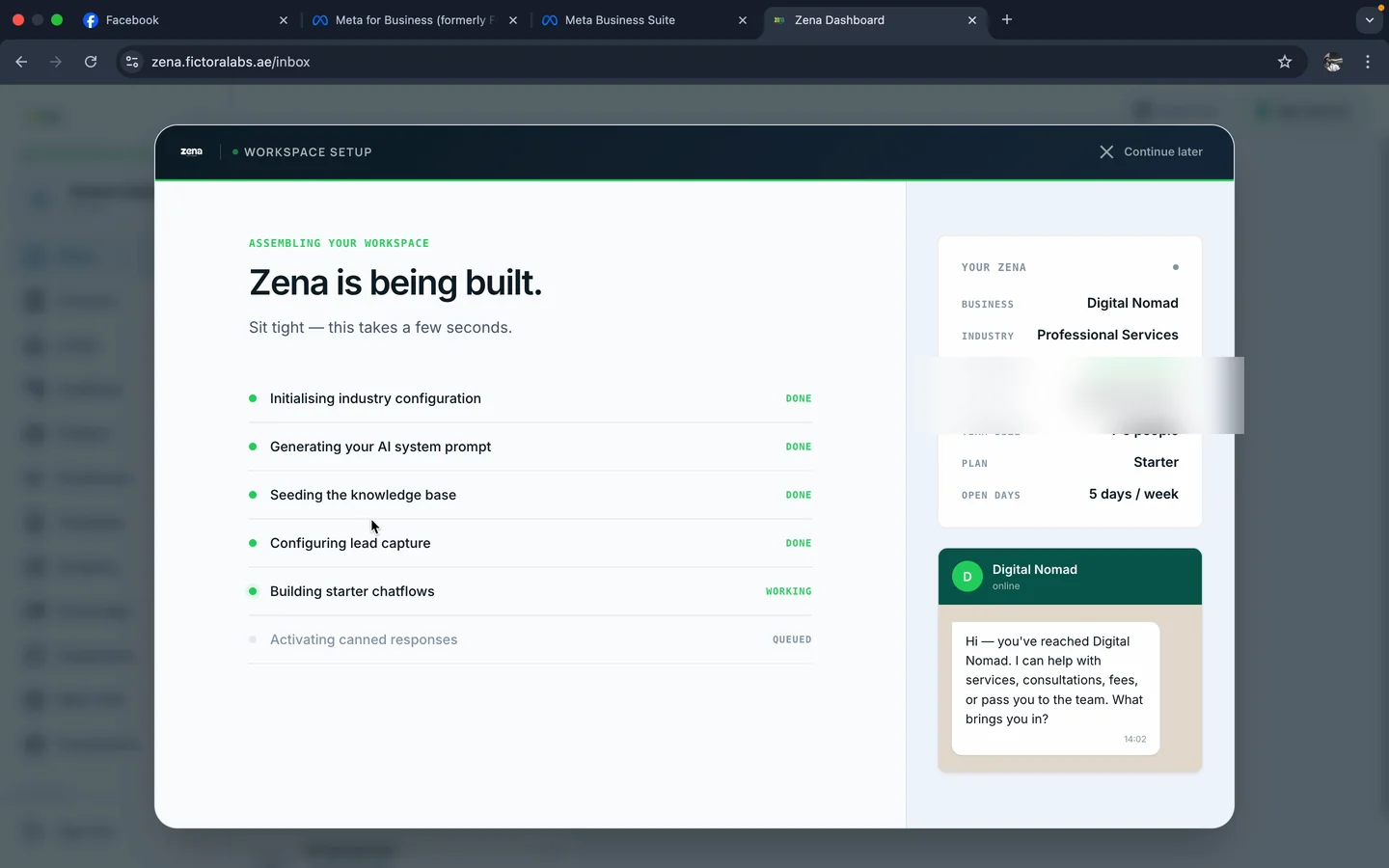Click the Professional Services industry value
This screenshot has width=1389, height=868.
point(1107,335)
